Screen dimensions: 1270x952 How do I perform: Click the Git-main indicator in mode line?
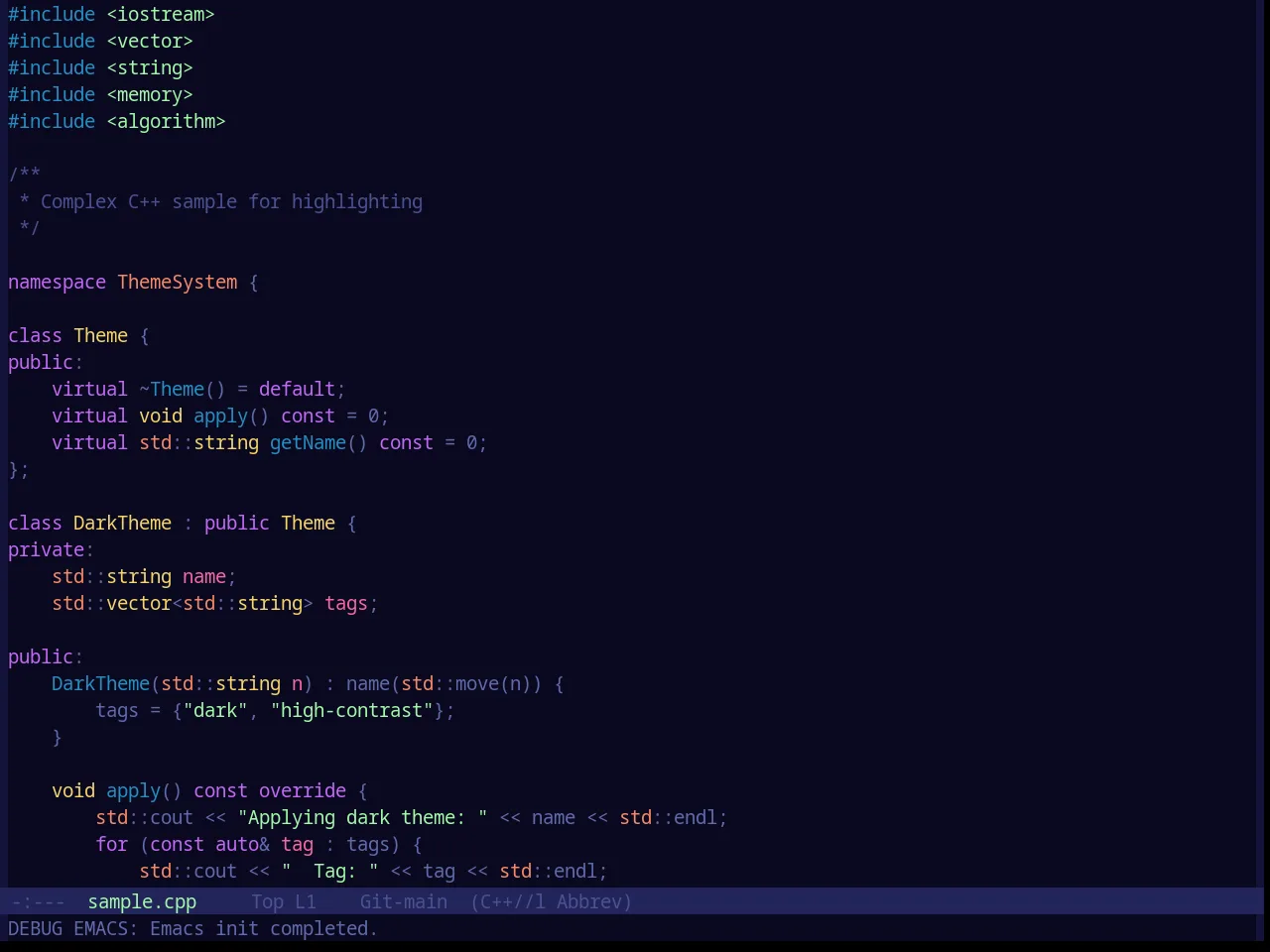point(404,902)
